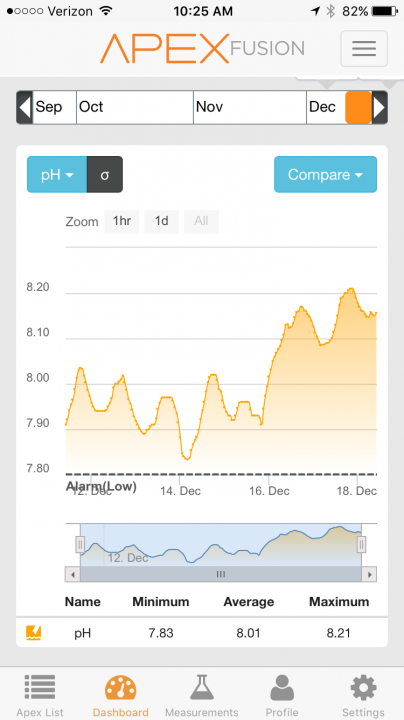The height and width of the screenshot is (720, 404).
Task: Click the navigator scrollbar right arrow
Action: 369,574
